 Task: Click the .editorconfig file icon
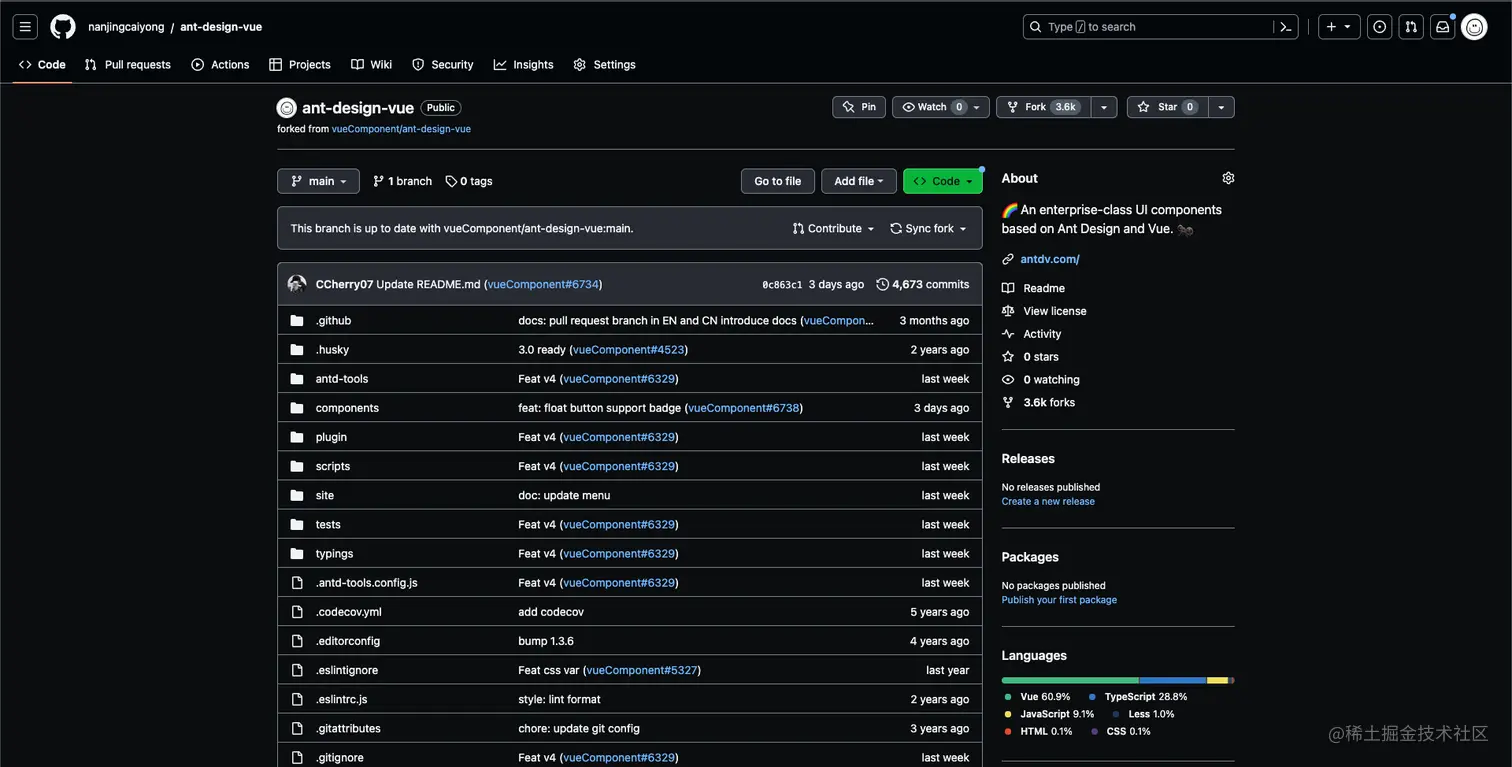pyautogui.click(x=297, y=641)
